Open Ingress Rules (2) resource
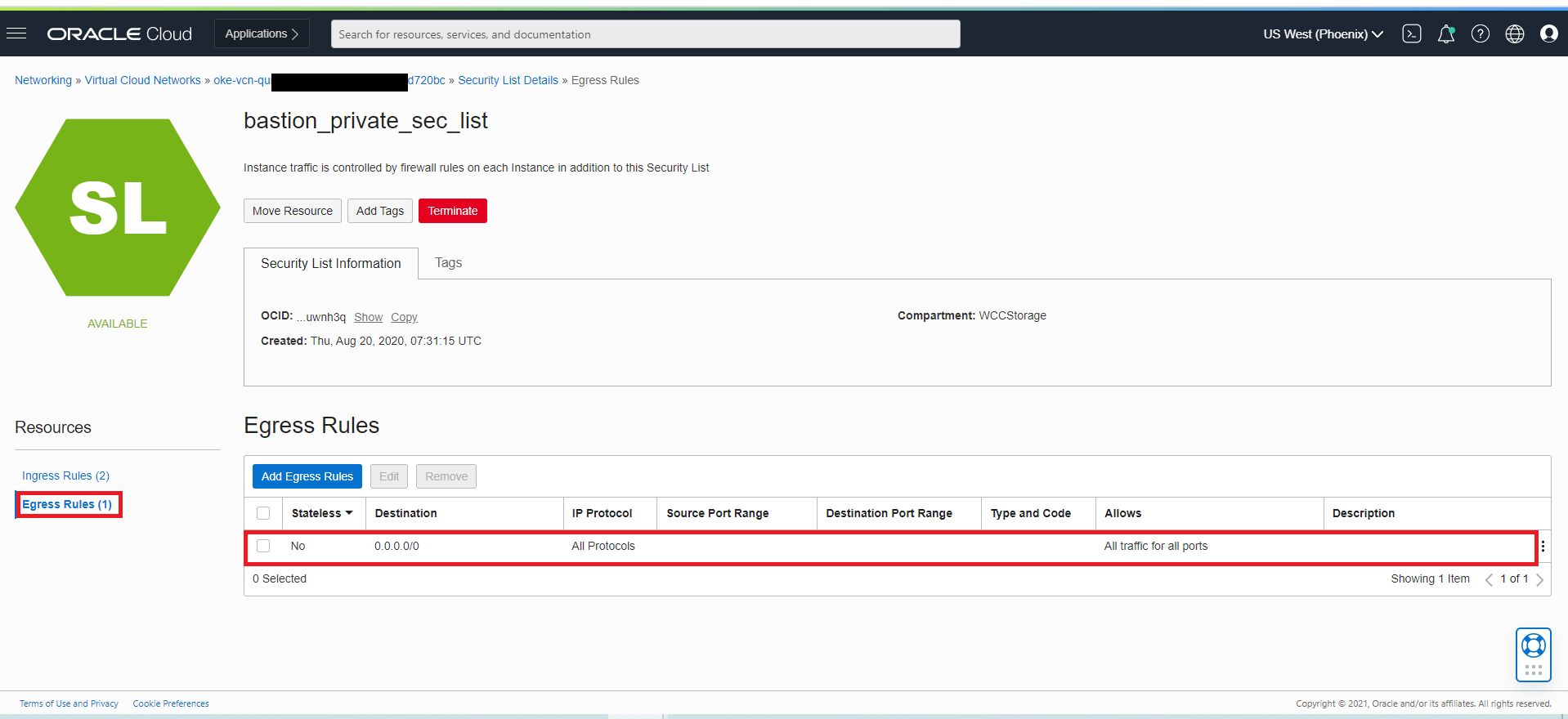The image size is (1568, 719). coord(65,476)
